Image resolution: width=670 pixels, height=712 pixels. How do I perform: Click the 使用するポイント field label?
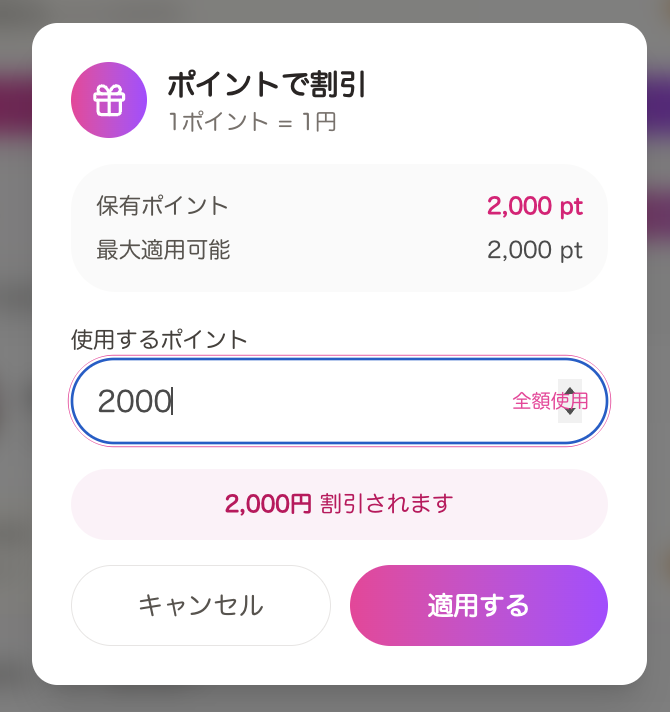159,339
